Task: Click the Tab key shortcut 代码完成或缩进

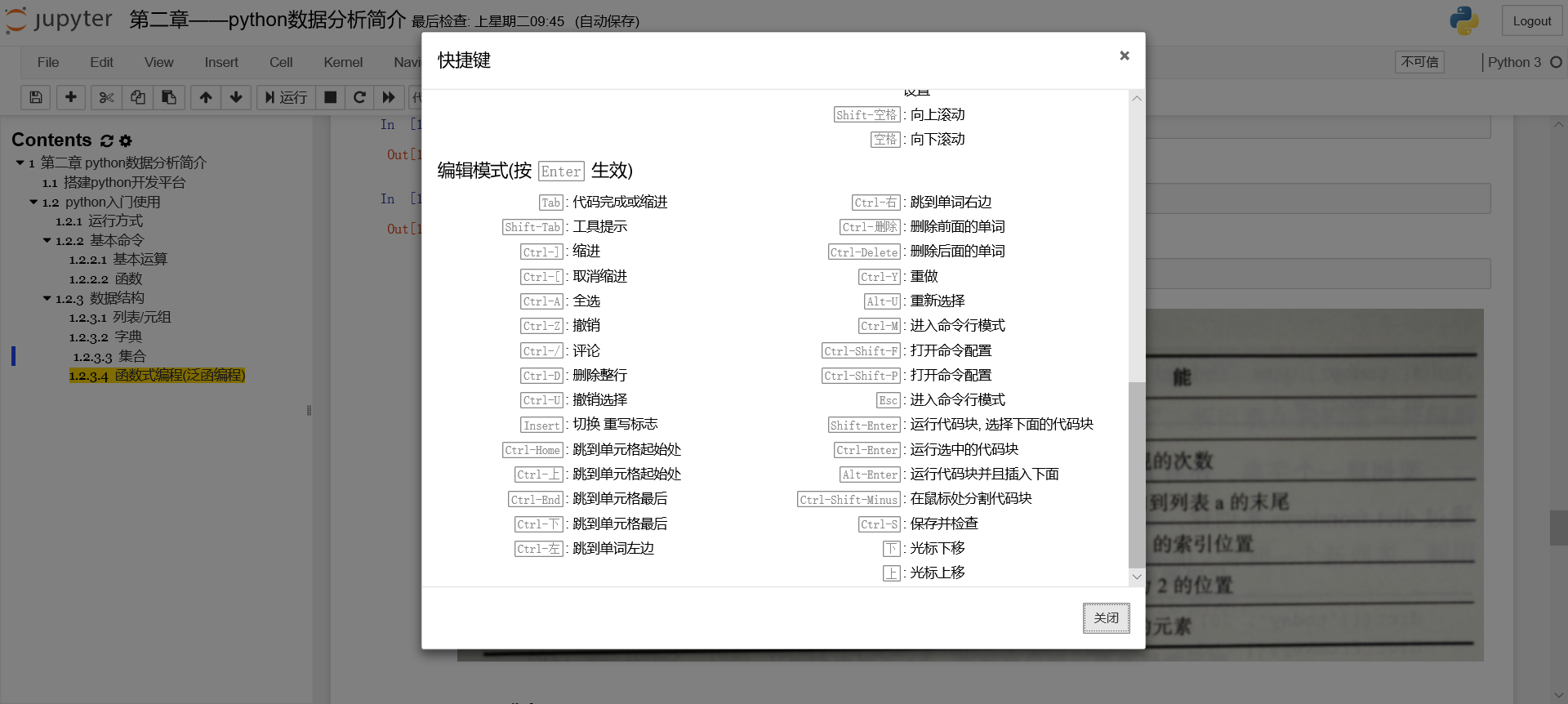Action: [x=604, y=203]
